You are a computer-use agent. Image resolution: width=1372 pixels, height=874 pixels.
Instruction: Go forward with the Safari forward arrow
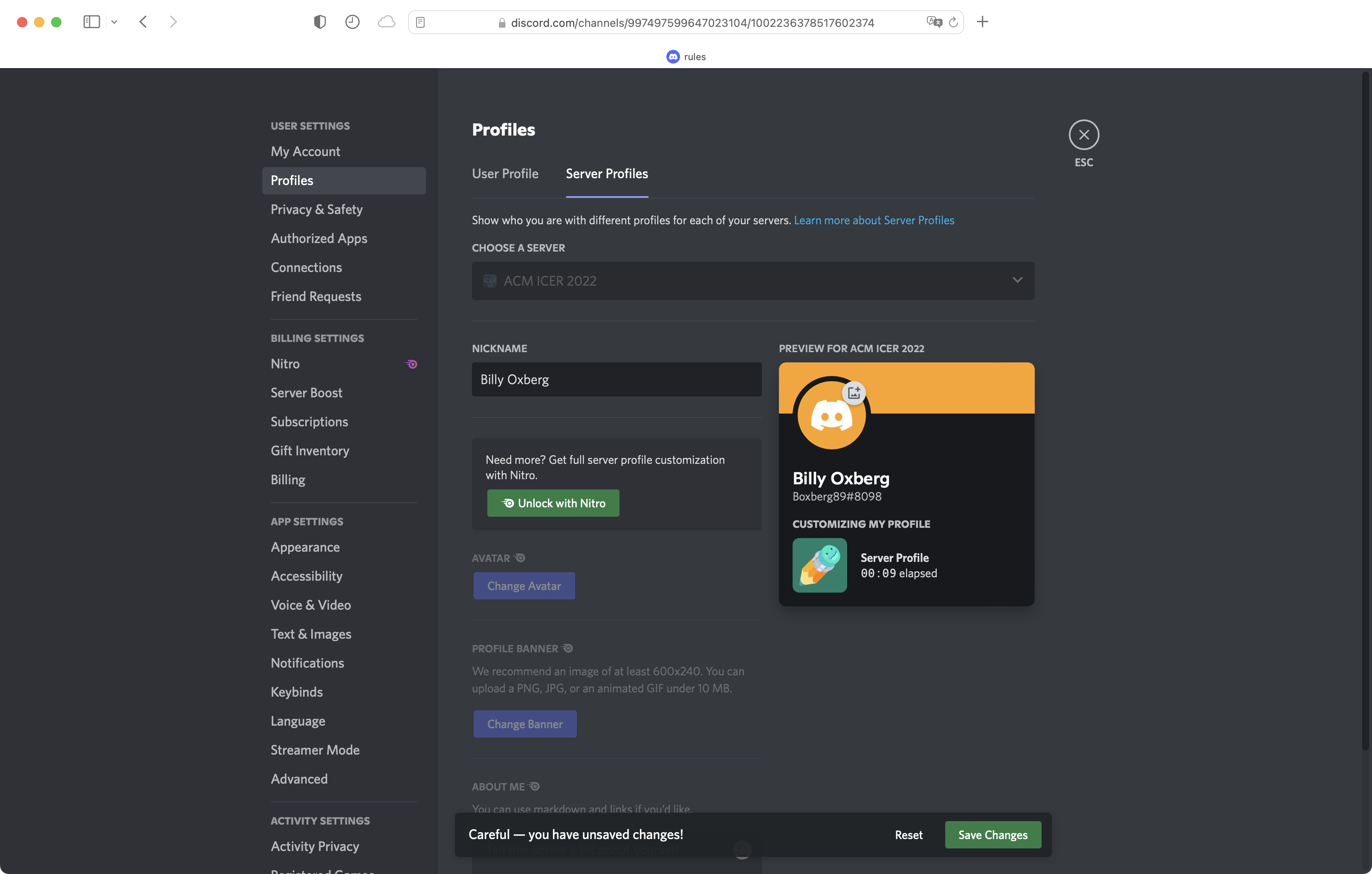[173, 22]
